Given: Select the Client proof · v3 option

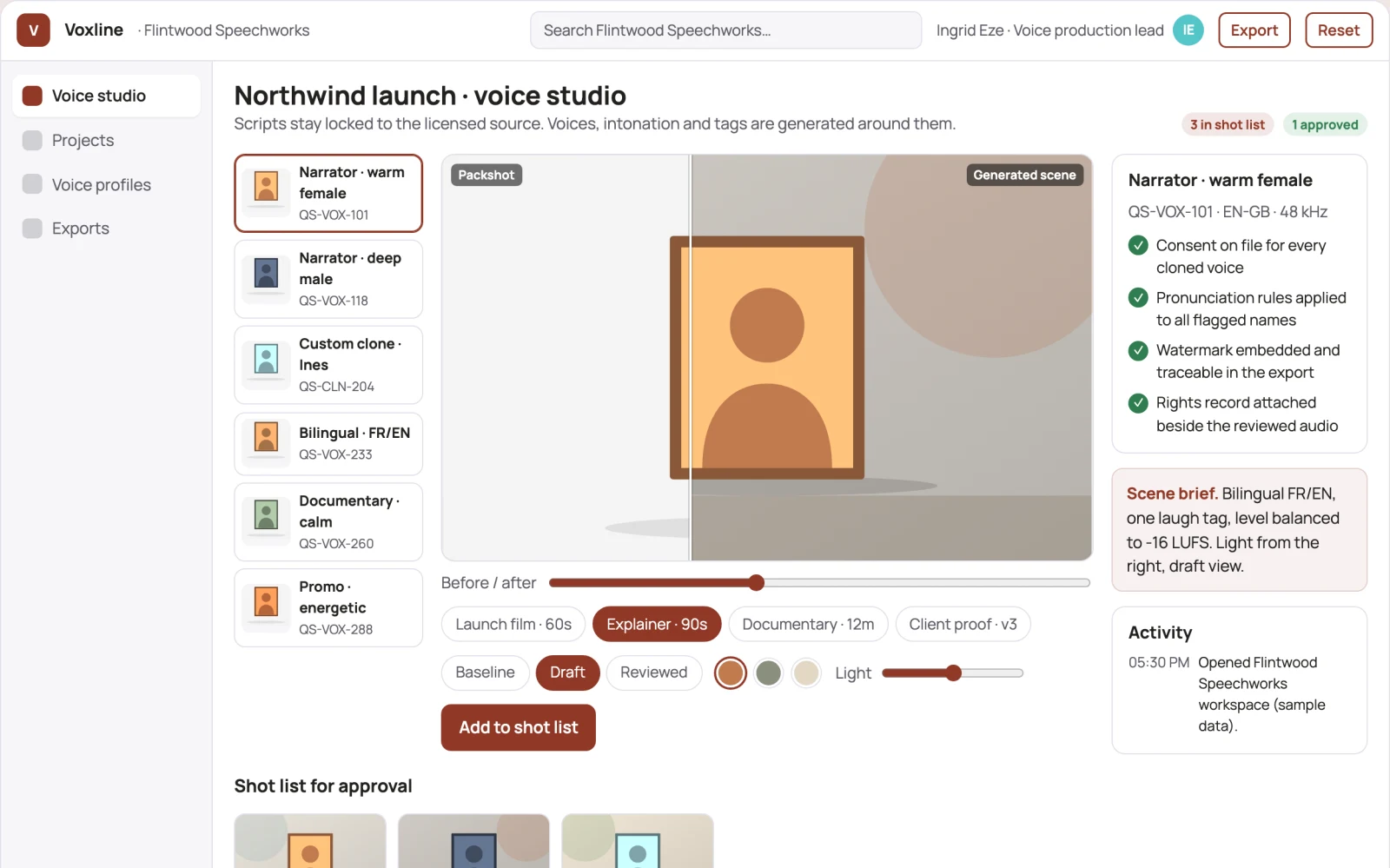Looking at the screenshot, I should [963, 624].
